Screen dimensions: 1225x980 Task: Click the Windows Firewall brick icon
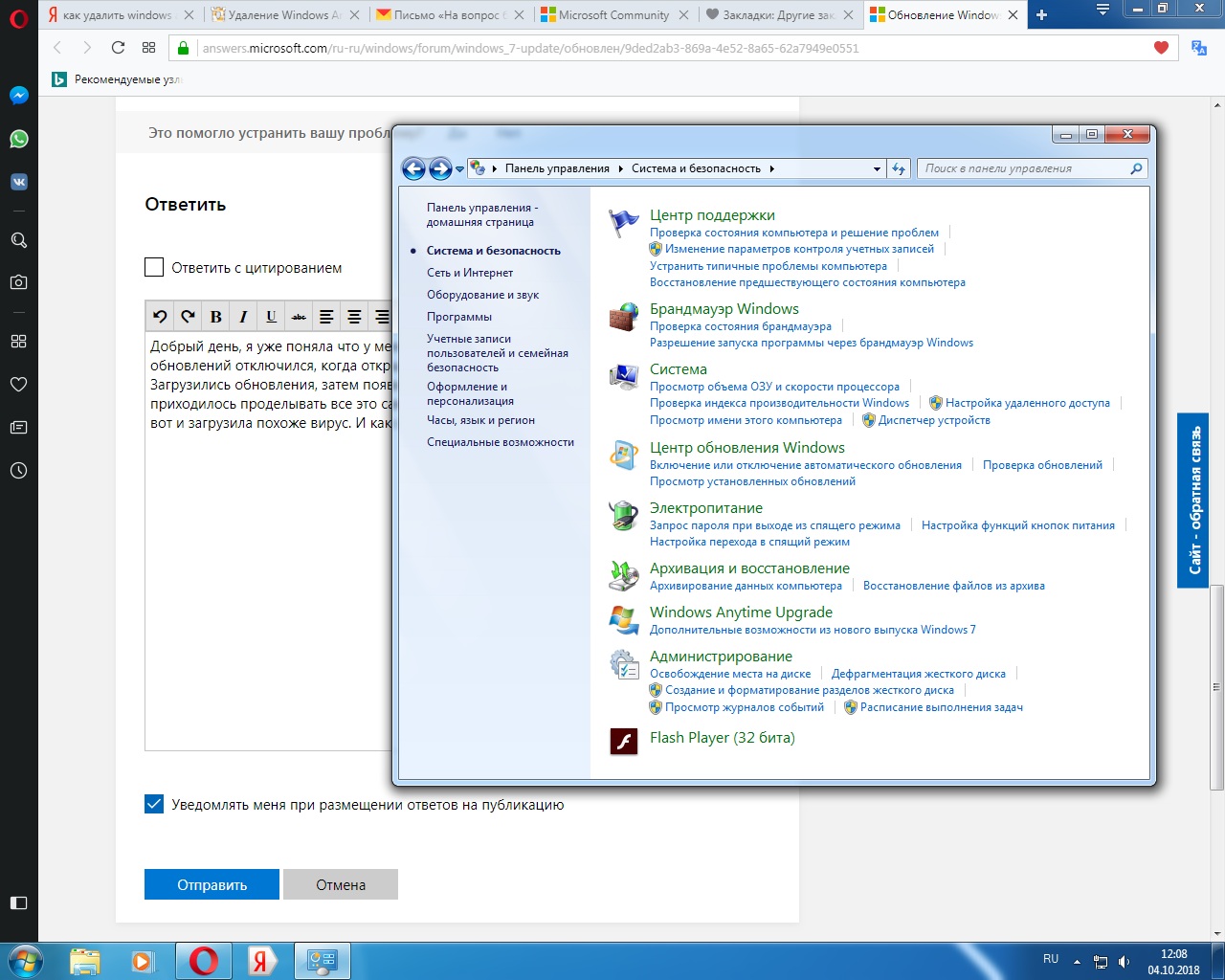[x=624, y=317]
